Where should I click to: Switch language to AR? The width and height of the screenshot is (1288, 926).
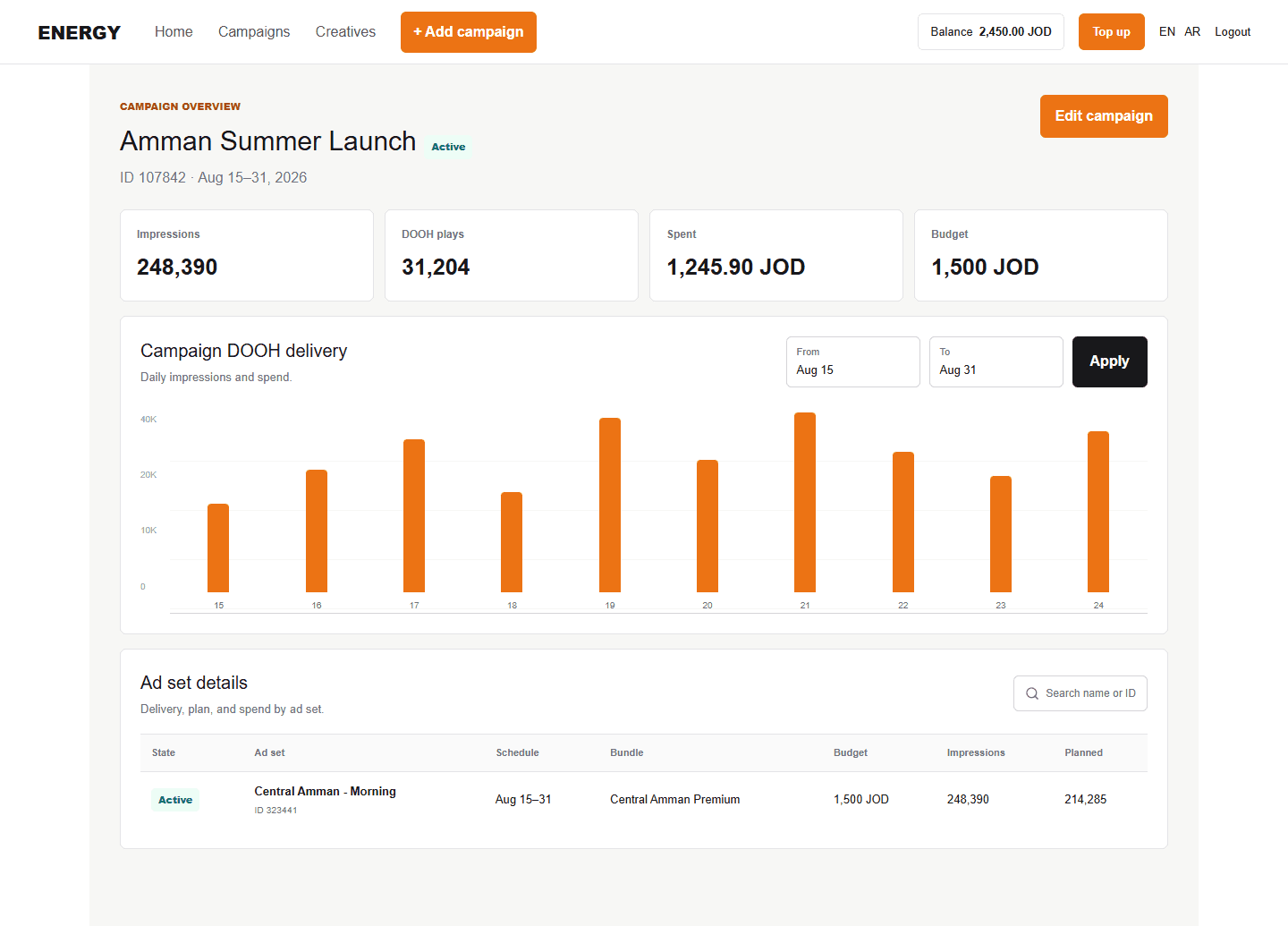coord(1192,31)
